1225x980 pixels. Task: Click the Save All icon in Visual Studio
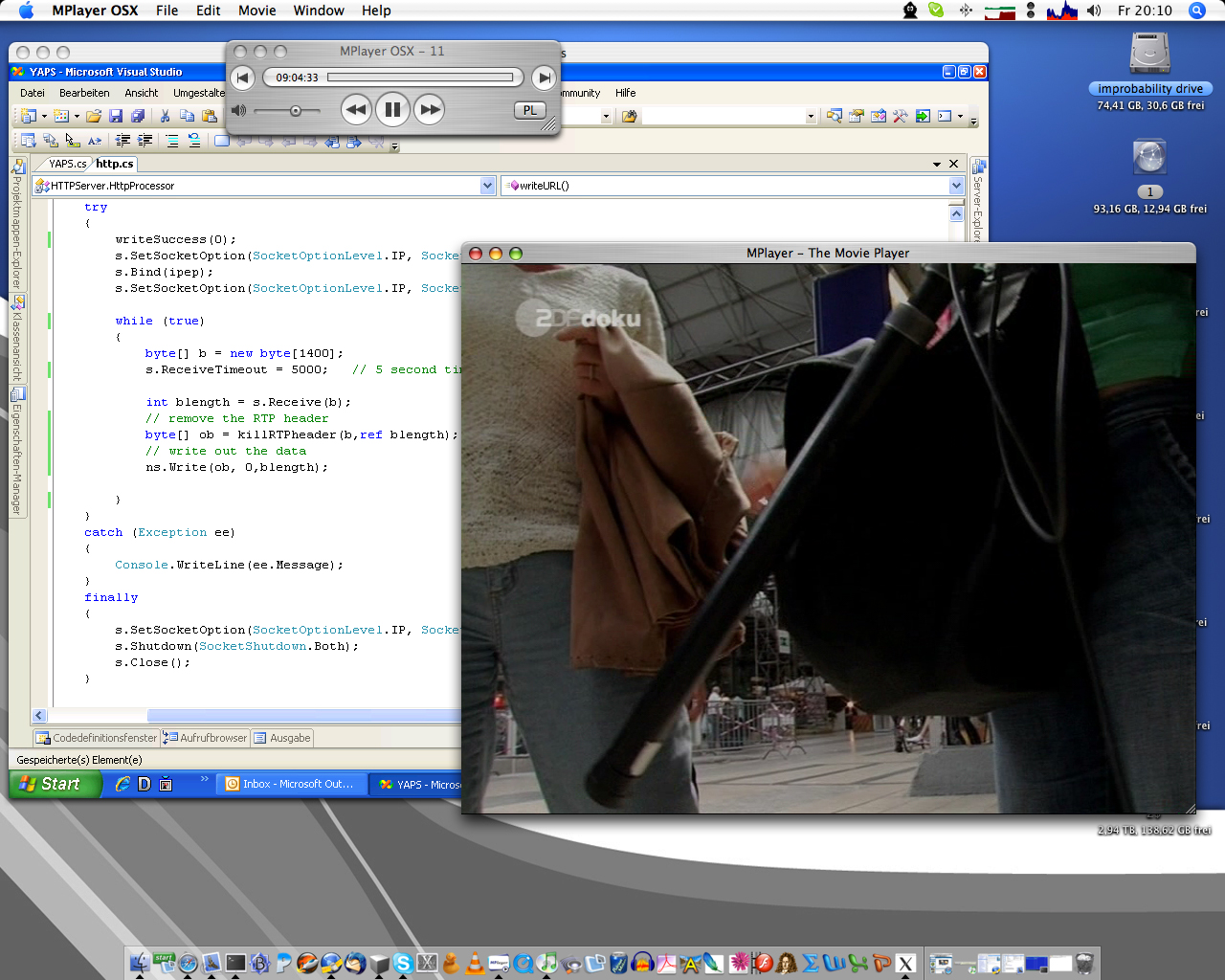138,116
